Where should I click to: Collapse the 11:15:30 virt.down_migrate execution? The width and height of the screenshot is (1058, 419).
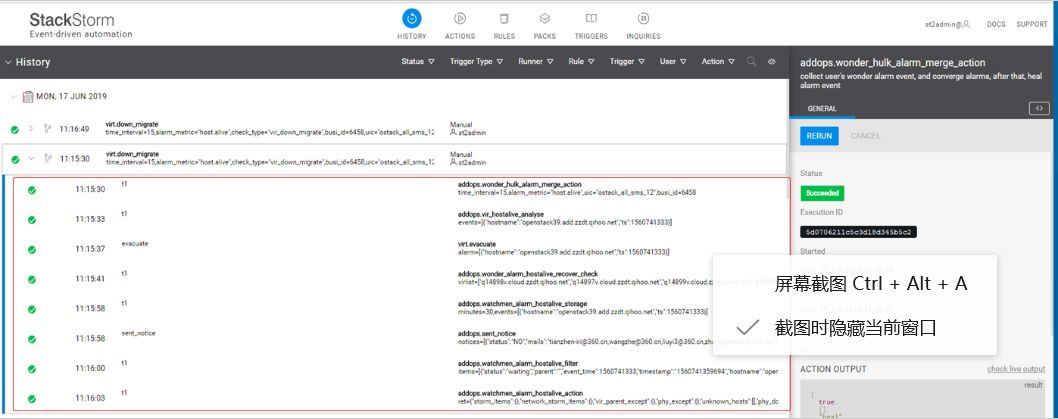[30, 159]
